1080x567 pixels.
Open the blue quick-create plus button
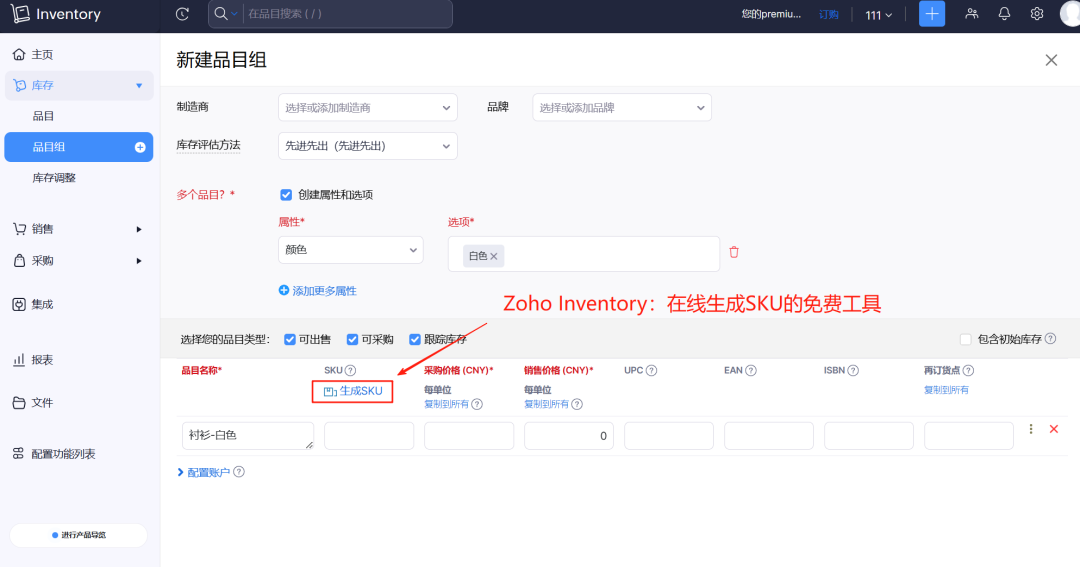pos(932,14)
